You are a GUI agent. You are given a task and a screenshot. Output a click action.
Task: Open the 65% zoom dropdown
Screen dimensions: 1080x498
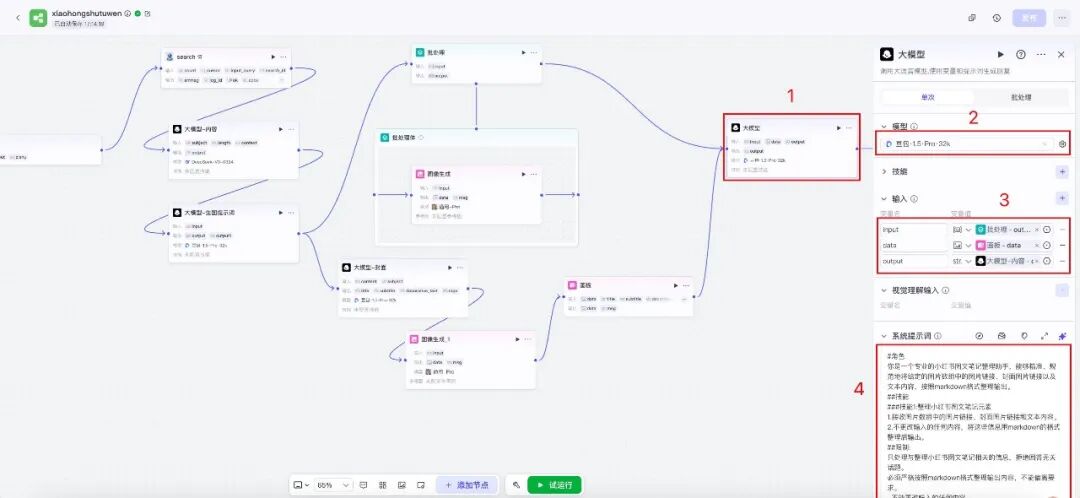click(334, 485)
